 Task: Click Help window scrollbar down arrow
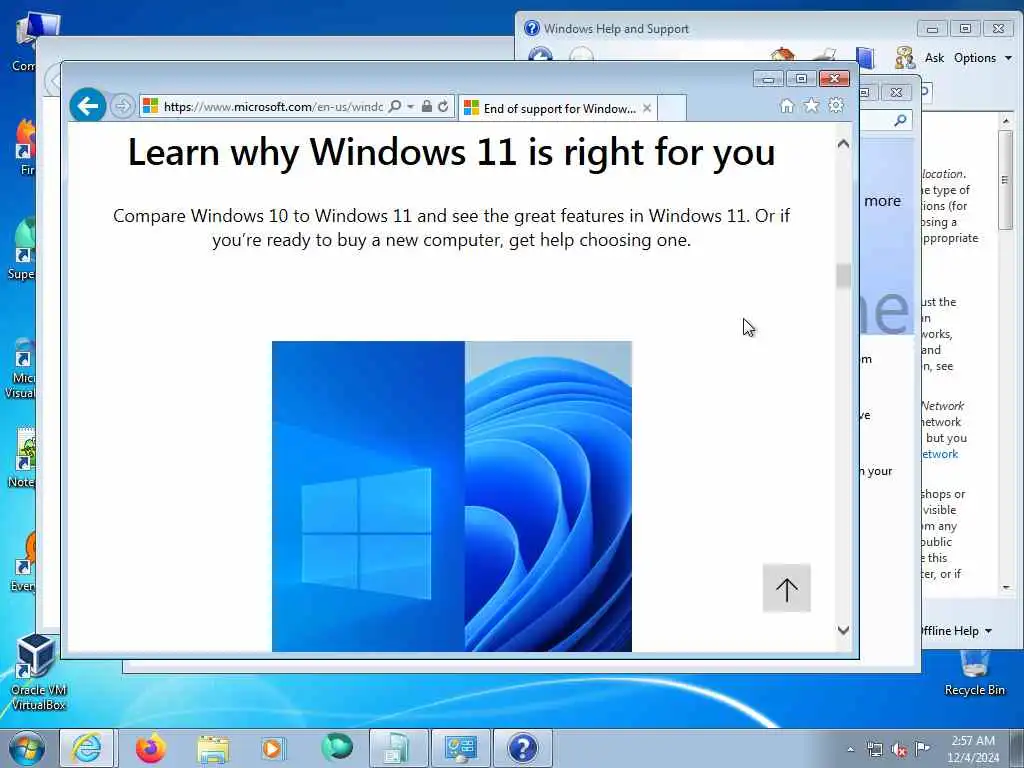pyautogui.click(x=1006, y=588)
